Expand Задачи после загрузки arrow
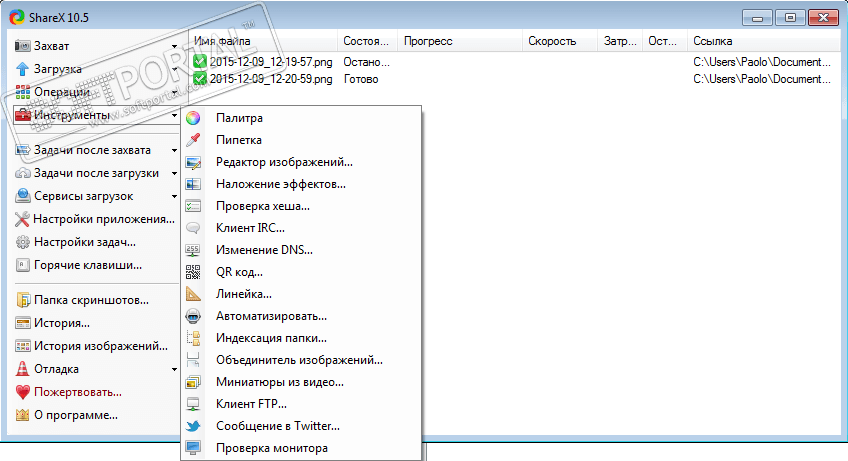Screen dimensions: 848x461 coord(174,174)
